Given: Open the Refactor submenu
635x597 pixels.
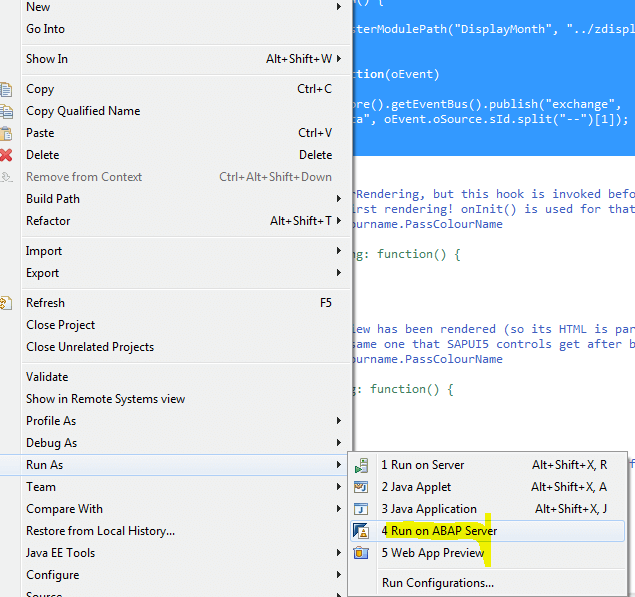Looking at the screenshot, I should pyautogui.click(x=340, y=221).
